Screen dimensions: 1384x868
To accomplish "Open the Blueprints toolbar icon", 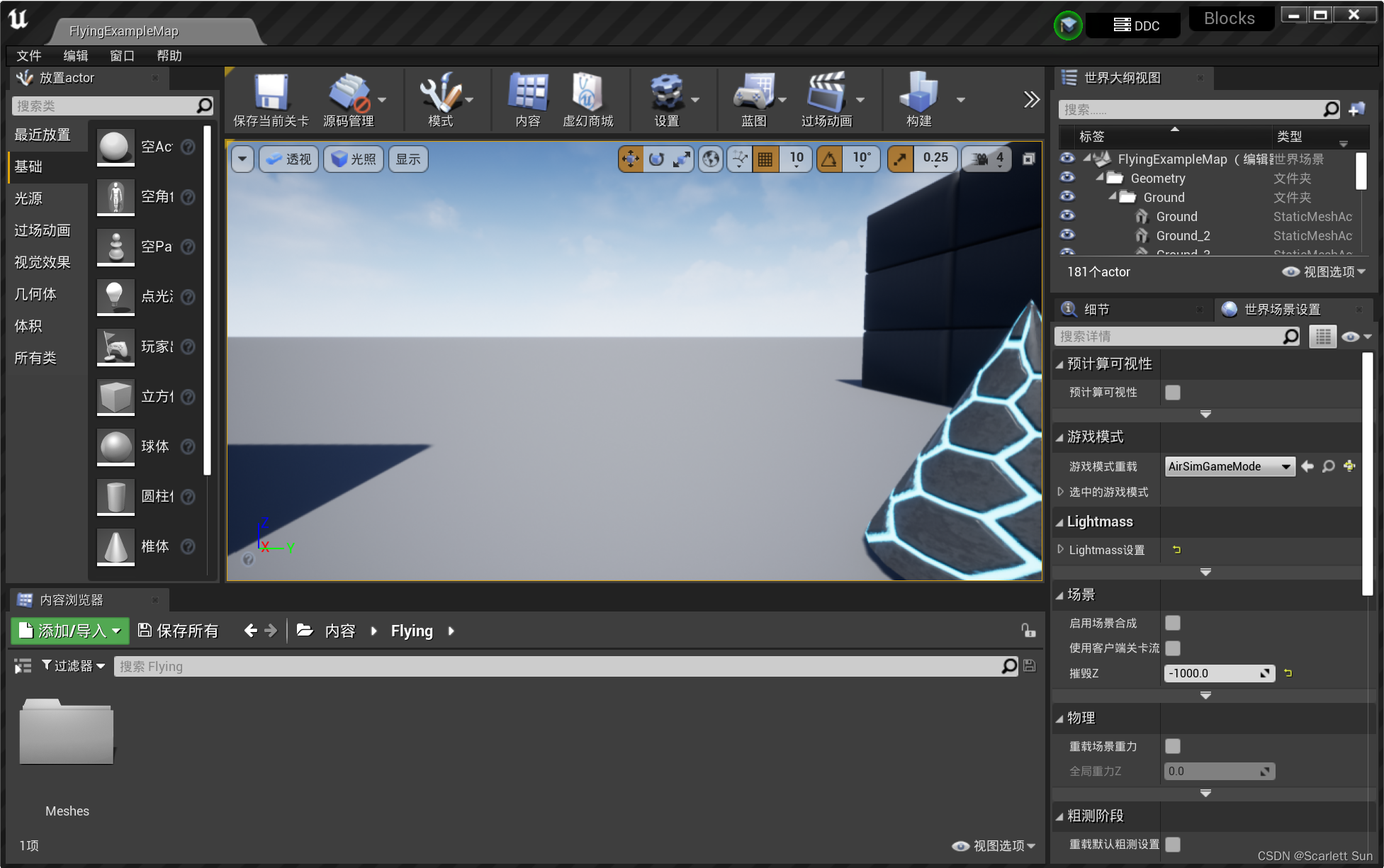I will (x=753, y=93).
